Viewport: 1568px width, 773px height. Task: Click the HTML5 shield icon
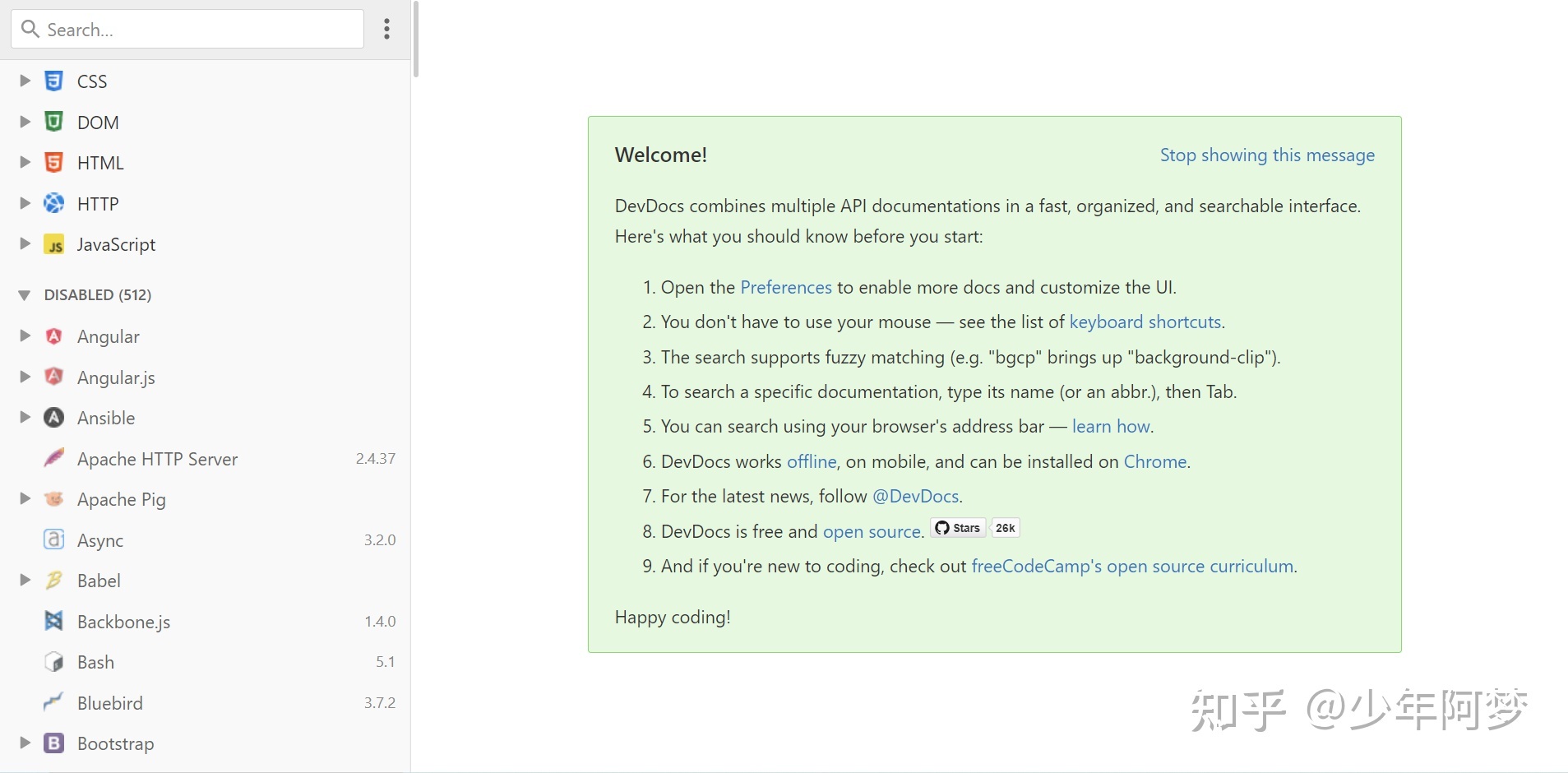(53, 163)
